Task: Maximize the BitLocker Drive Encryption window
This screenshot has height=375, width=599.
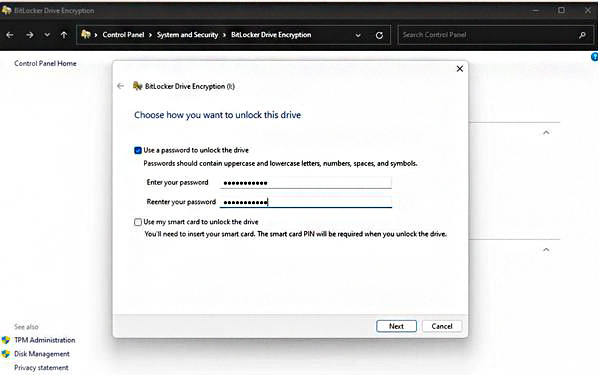Action: [x=561, y=10]
